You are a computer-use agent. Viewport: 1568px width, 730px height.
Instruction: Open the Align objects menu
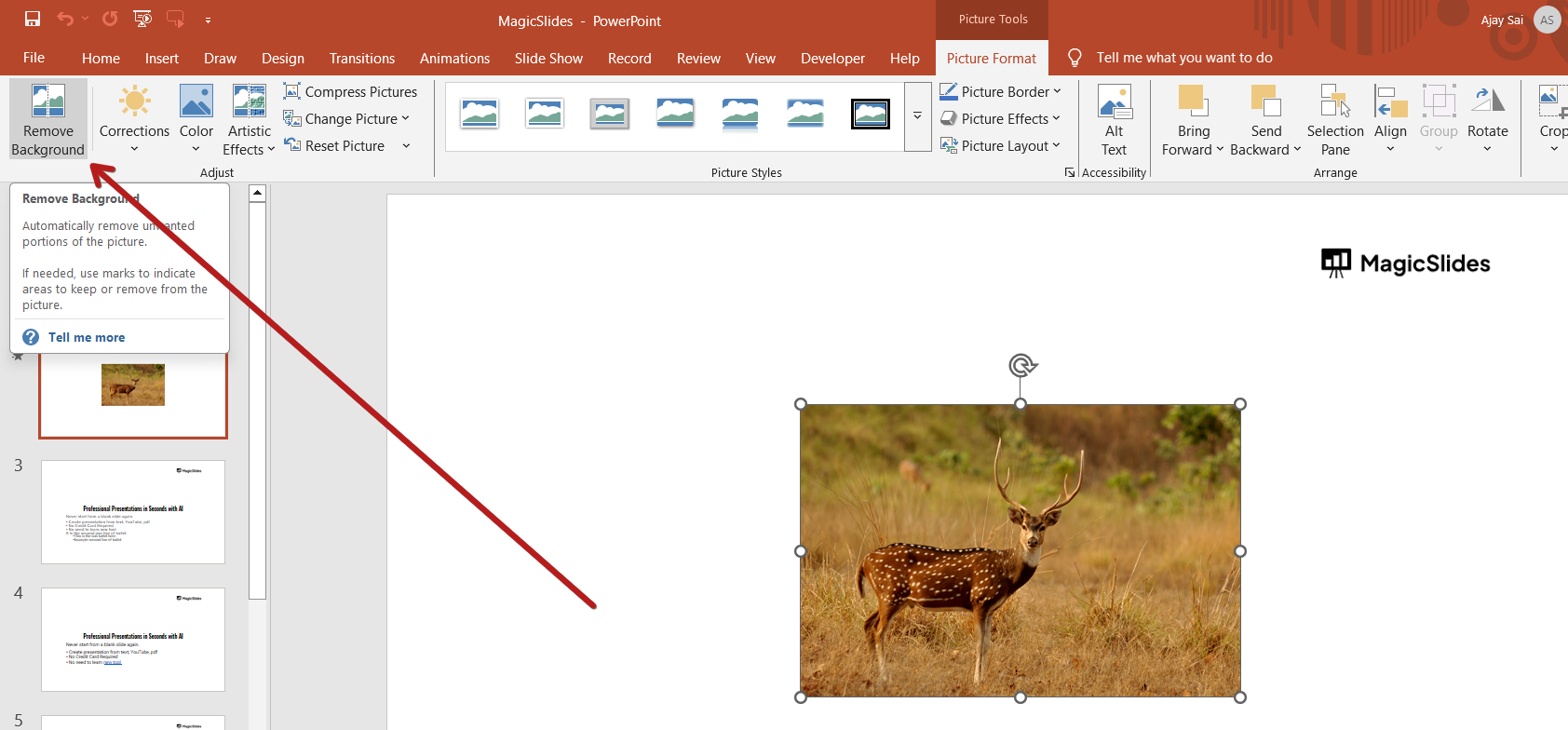1390,118
